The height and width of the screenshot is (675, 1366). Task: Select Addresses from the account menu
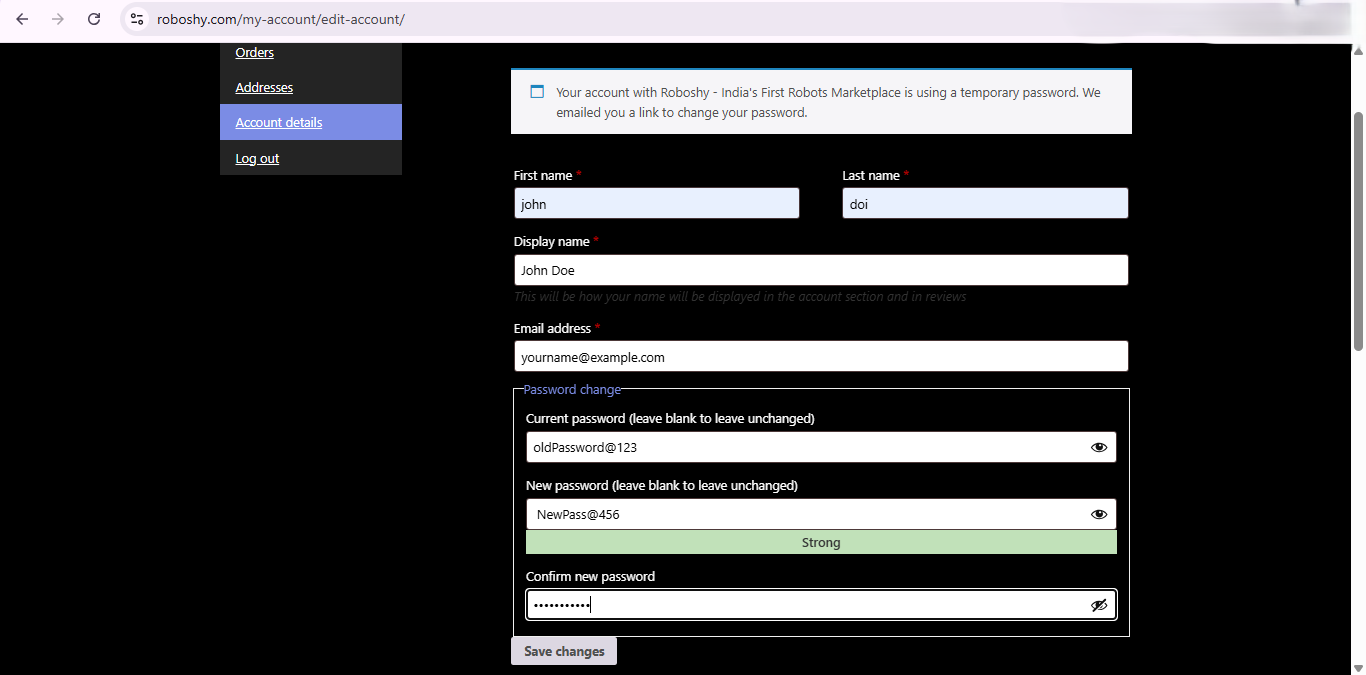tap(264, 87)
